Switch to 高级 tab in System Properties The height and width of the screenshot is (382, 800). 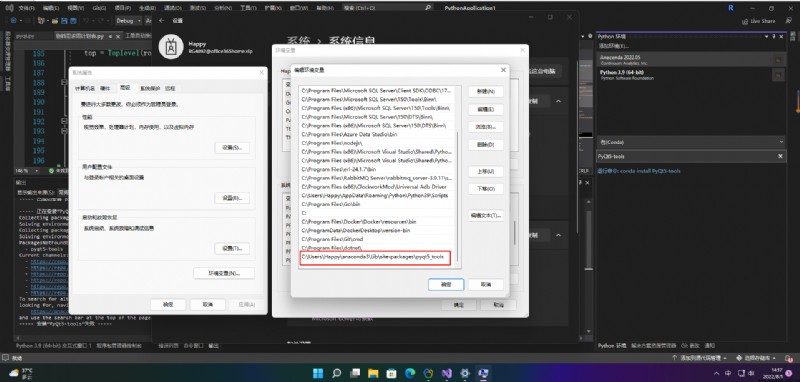pos(126,88)
